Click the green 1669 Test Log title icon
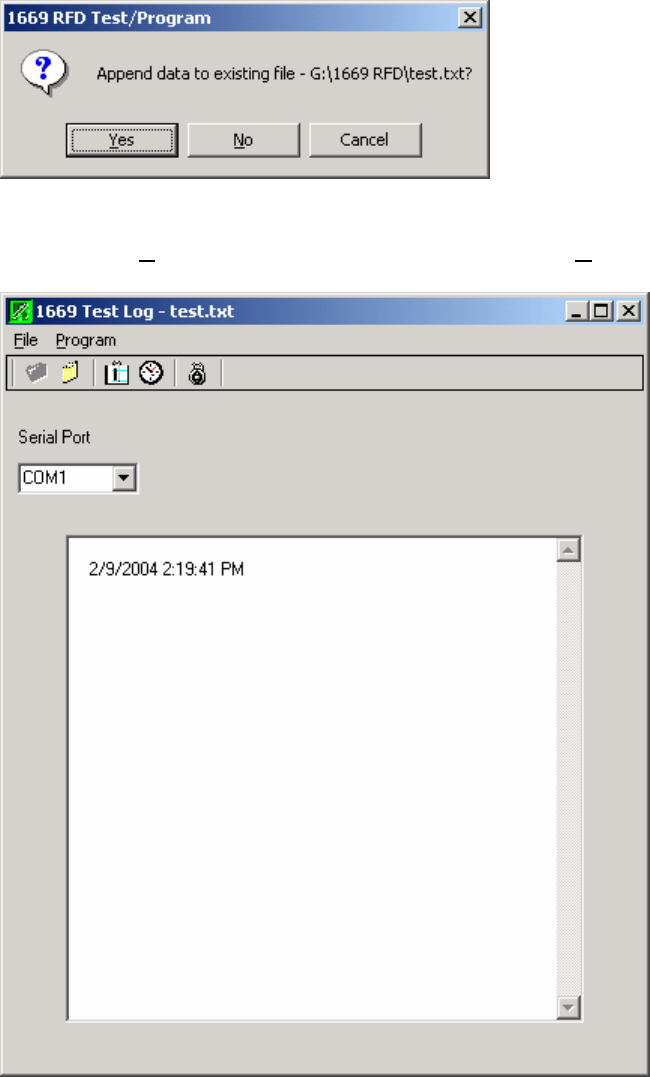 click(x=20, y=312)
